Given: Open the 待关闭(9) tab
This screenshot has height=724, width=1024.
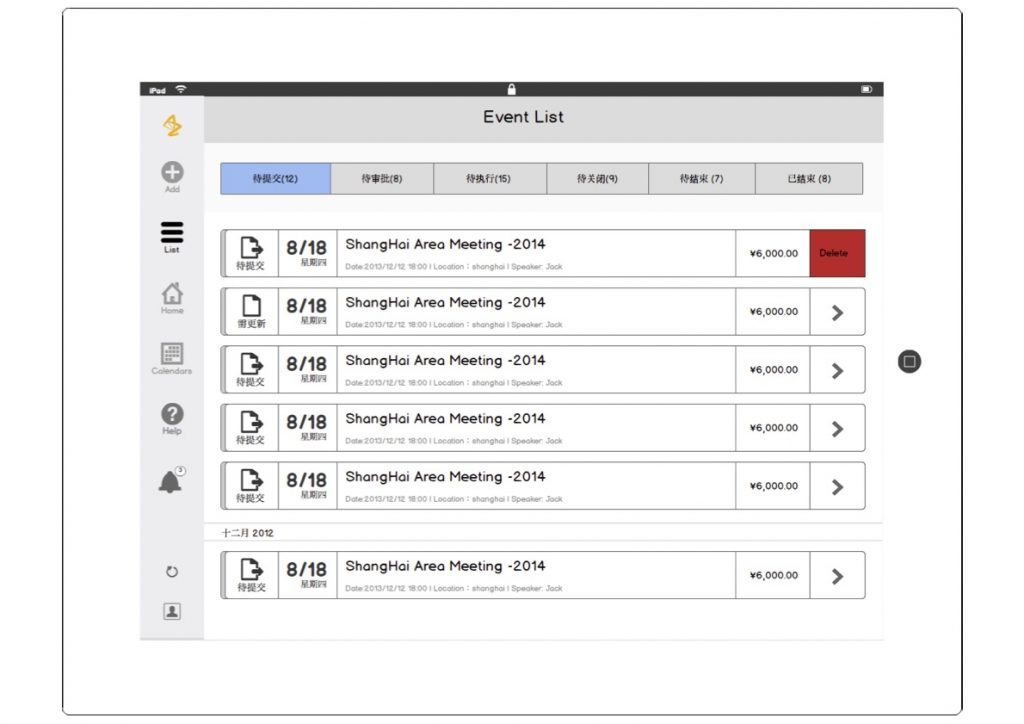Looking at the screenshot, I should [x=597, y=179].
